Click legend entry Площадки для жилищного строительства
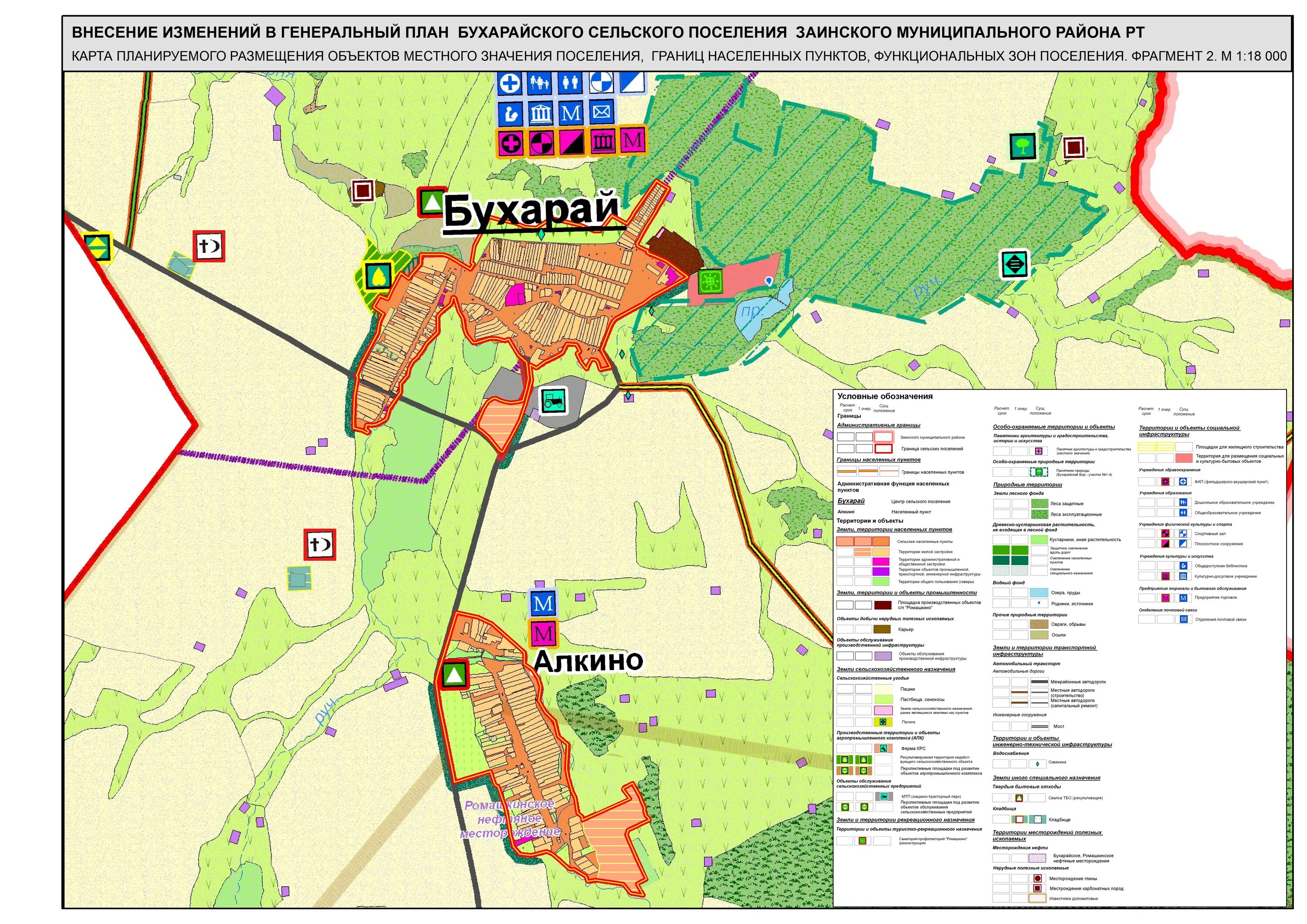The width and height of the screenshot is (1307, 924). (x=1239, y=447)
